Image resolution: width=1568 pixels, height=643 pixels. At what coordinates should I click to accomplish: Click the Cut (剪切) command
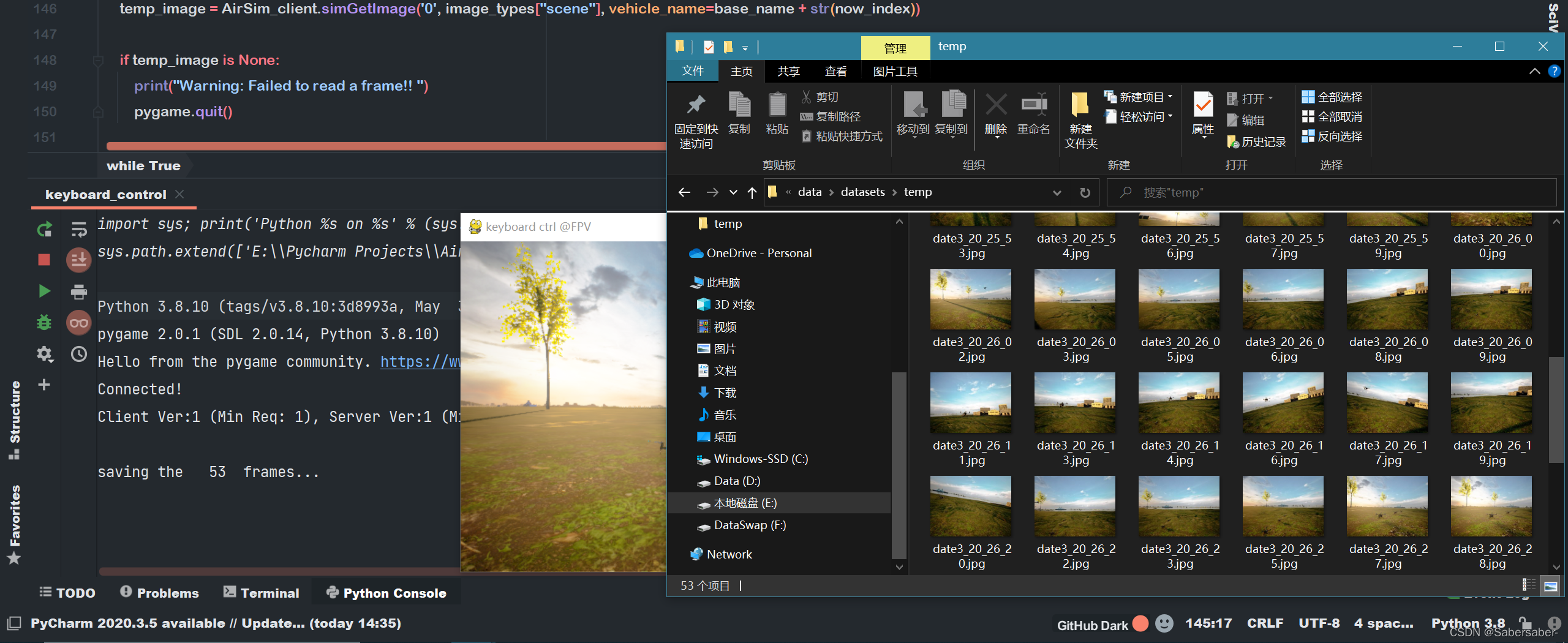pyautogui.click(x=820, y=97)
